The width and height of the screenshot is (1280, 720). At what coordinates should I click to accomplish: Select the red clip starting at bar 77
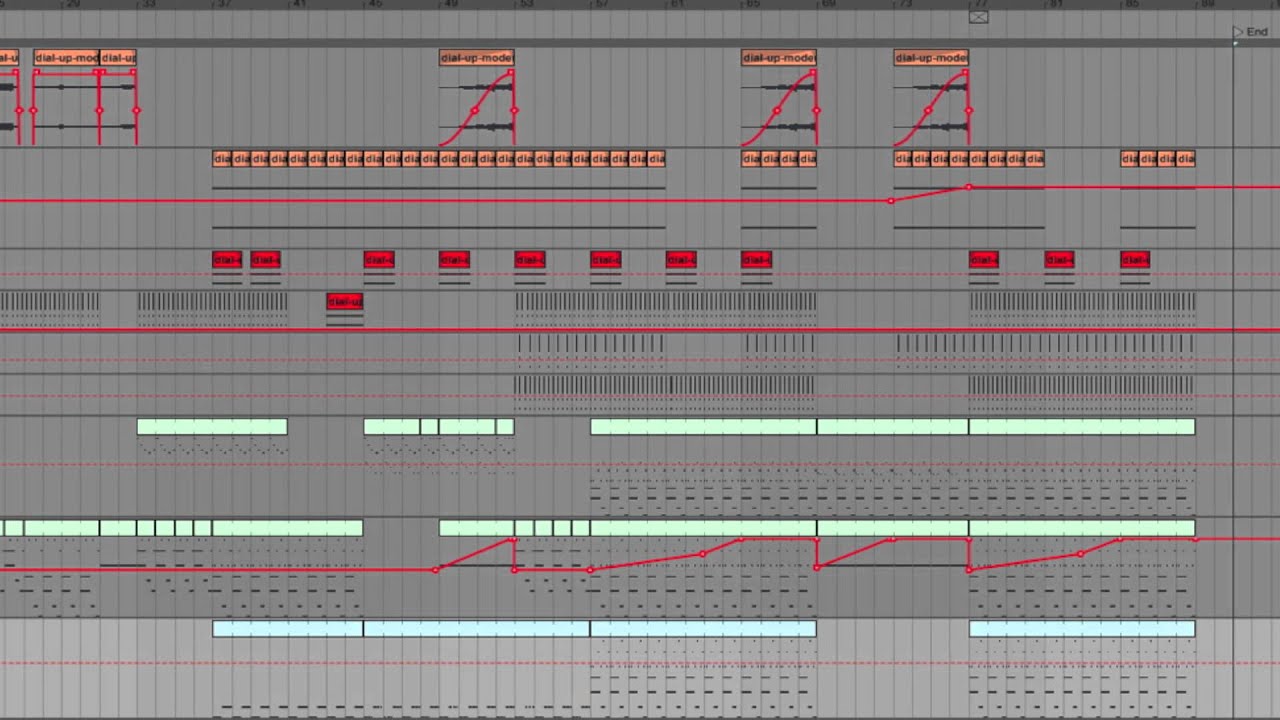click(x=984, y=260)
